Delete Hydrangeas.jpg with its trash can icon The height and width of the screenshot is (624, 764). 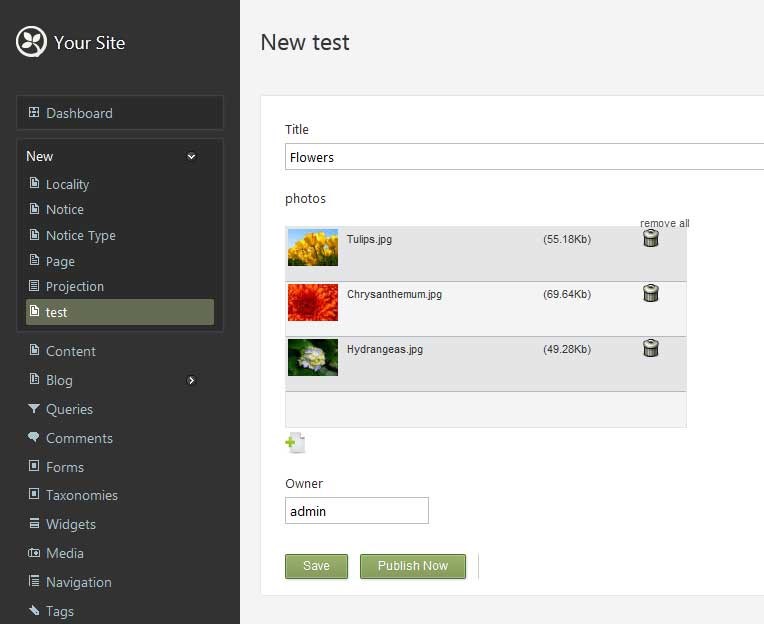coord(651,348)
